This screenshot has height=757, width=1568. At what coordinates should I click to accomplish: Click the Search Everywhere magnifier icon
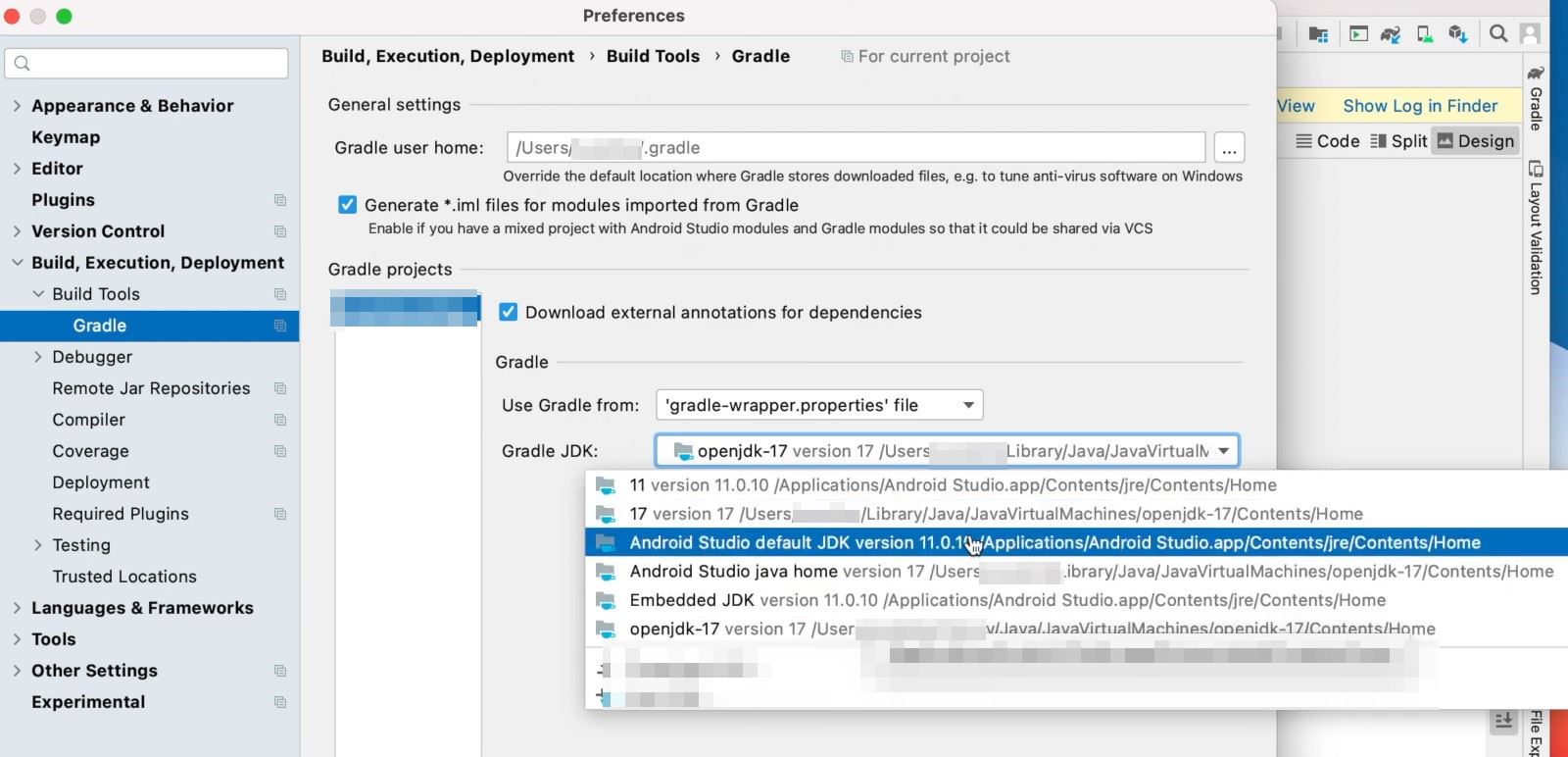point(1498,34)
